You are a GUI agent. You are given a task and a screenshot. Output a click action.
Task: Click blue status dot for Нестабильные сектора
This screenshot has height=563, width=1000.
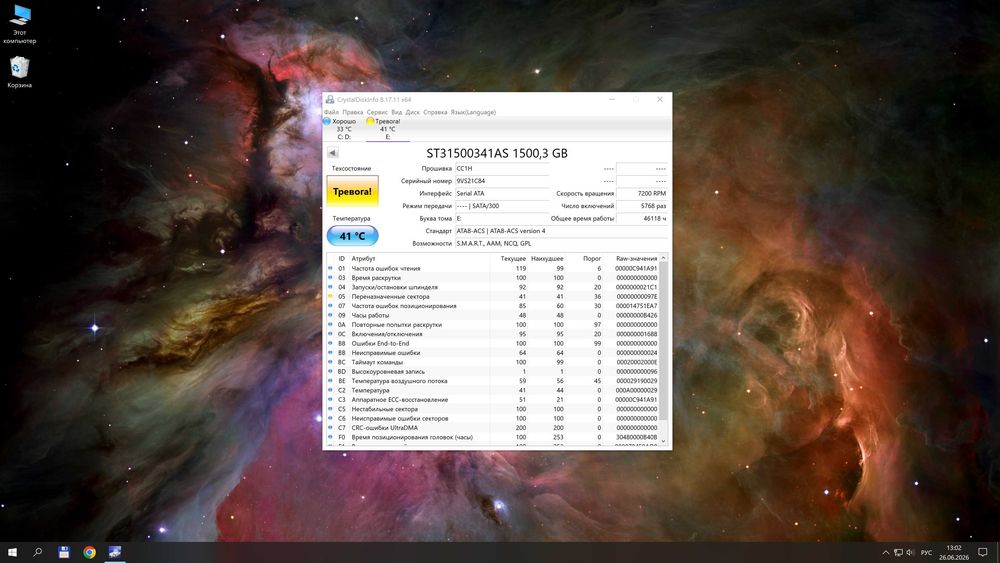point(330,409)
